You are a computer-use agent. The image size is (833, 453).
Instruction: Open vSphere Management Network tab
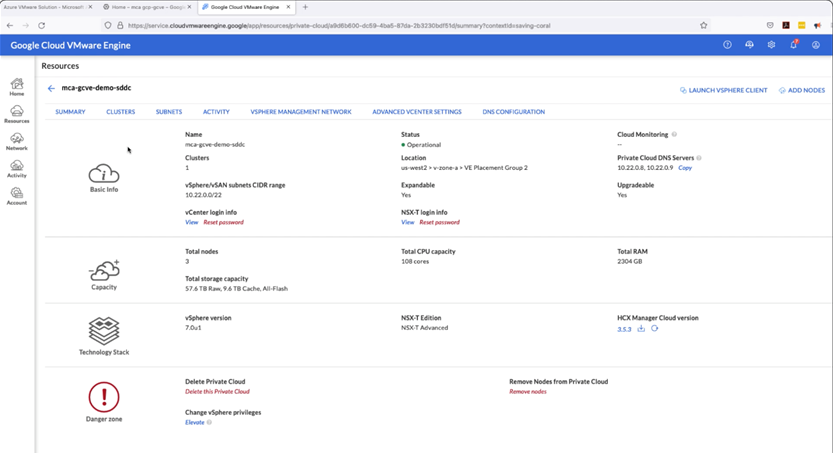[301, 112]
